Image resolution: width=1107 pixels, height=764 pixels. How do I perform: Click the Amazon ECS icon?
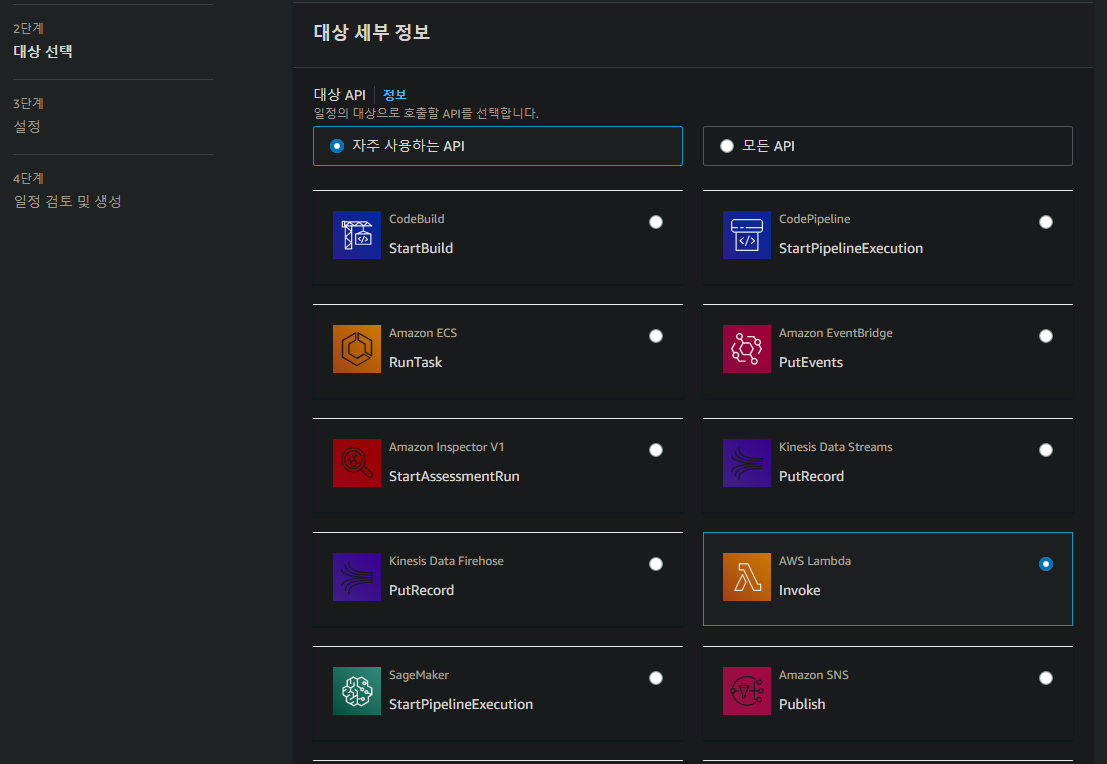tap(357, 349)
